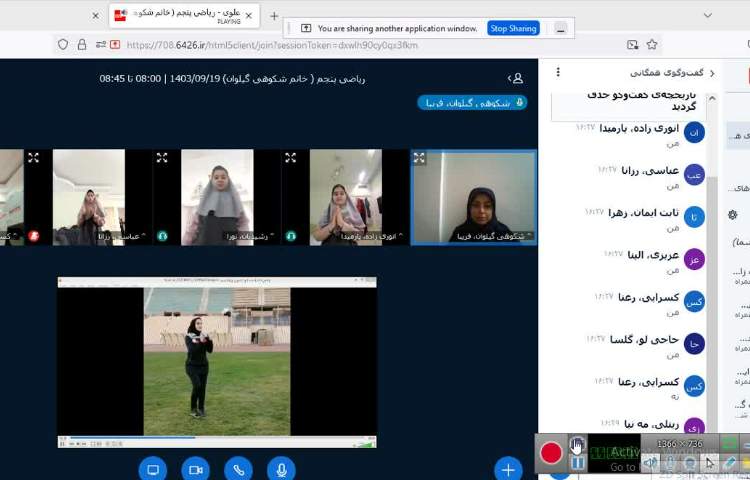
Task: Click the leave audio phone button
Action: [238, 469]
